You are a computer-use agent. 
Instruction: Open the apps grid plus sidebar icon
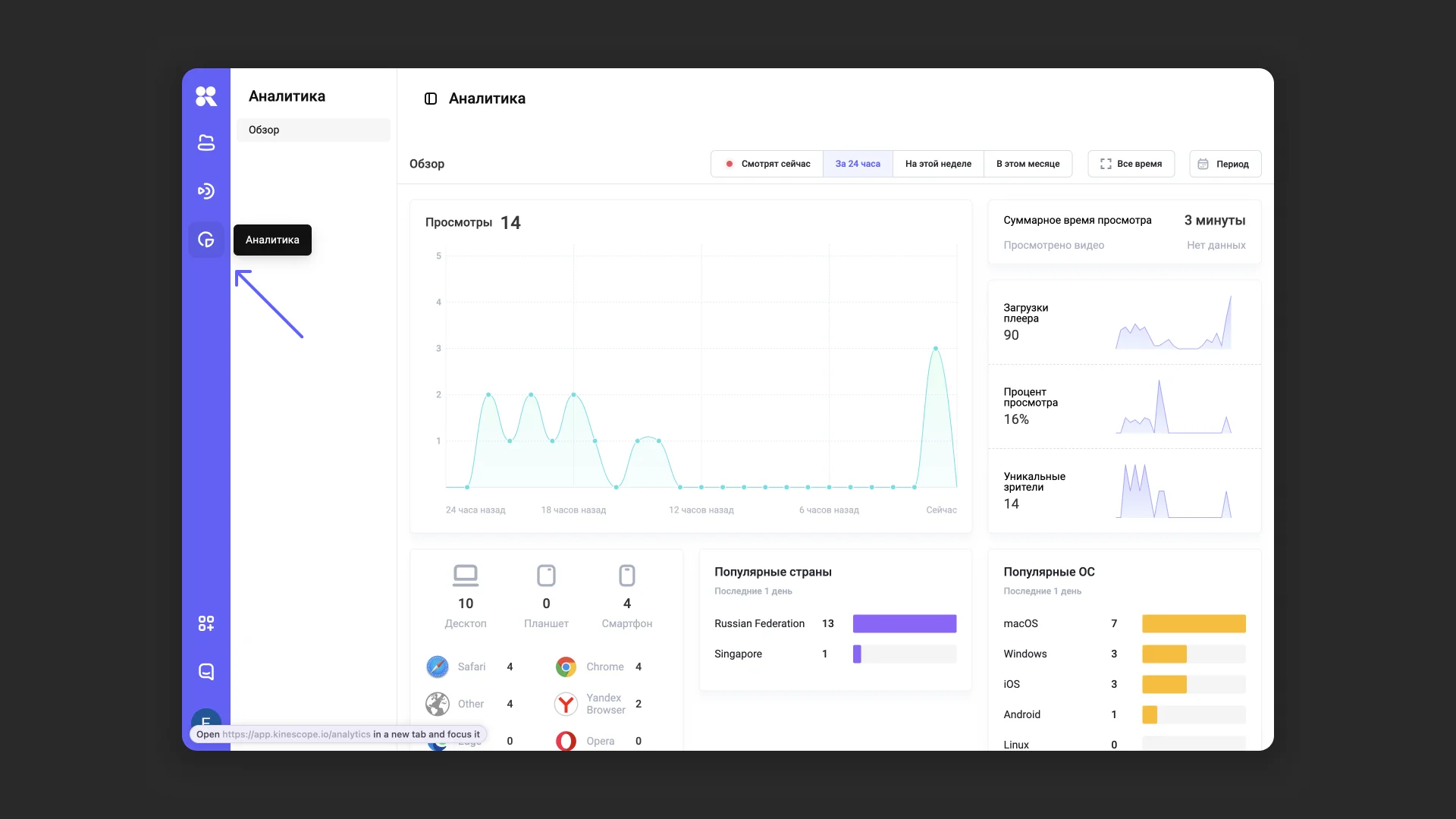(206, 623)
